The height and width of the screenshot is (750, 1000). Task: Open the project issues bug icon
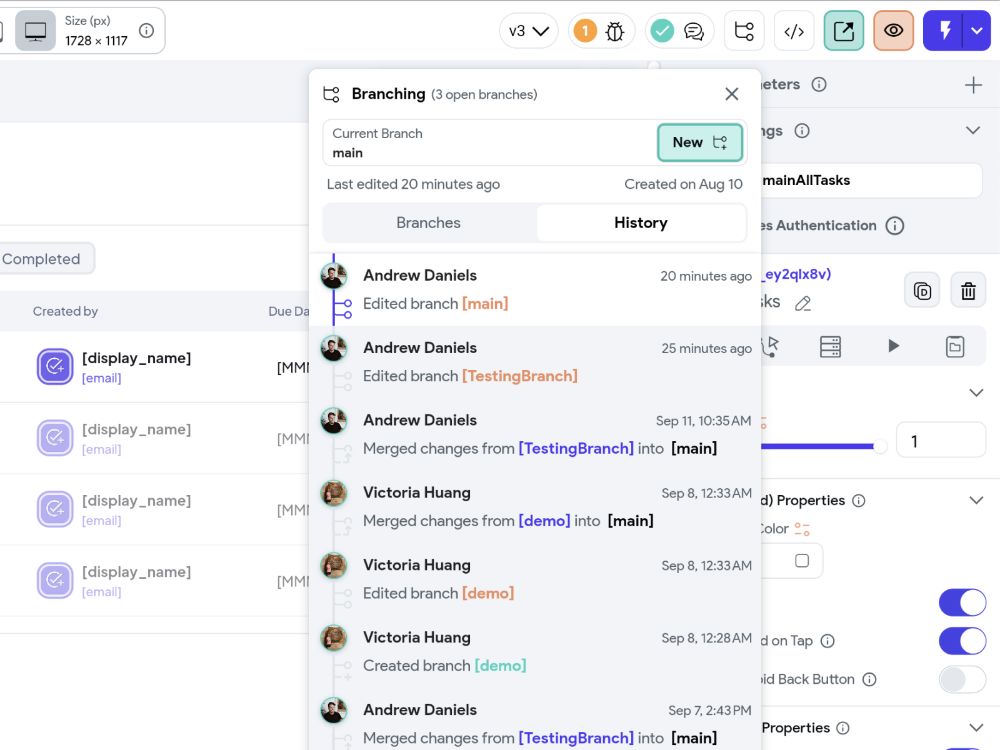(602, 31)
